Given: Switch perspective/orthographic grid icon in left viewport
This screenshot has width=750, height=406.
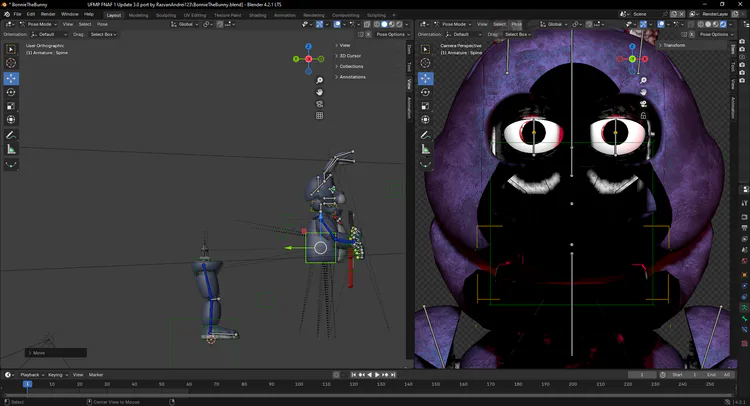Looking at the screenshot, I should [x=320, y=116].
